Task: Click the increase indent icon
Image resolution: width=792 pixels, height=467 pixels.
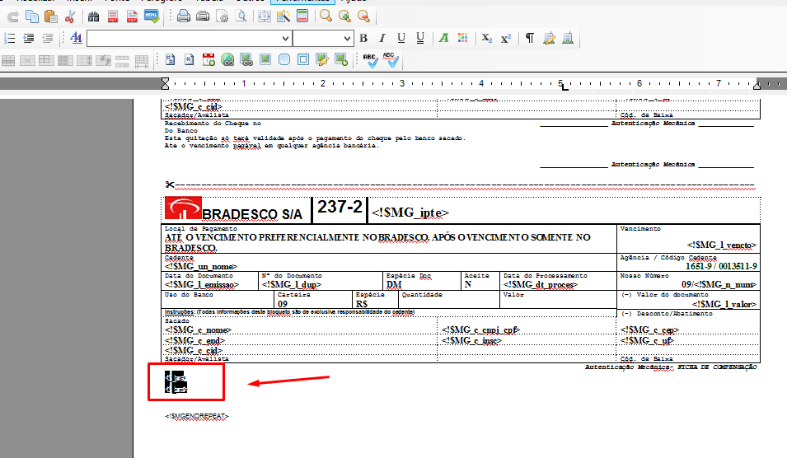Action: (x=29, y=38)
